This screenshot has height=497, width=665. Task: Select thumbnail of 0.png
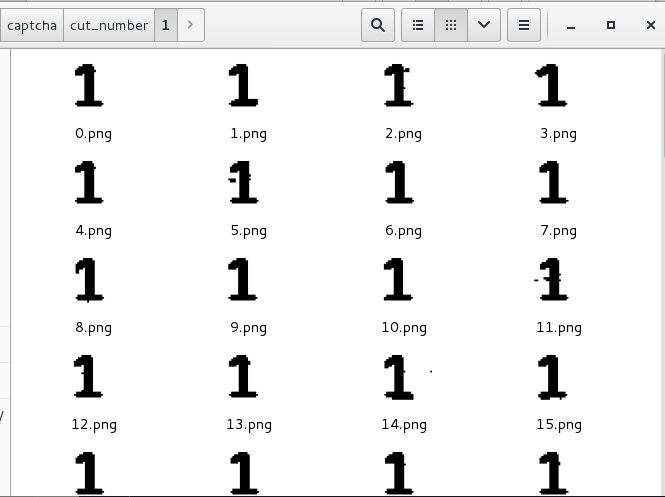89,85
